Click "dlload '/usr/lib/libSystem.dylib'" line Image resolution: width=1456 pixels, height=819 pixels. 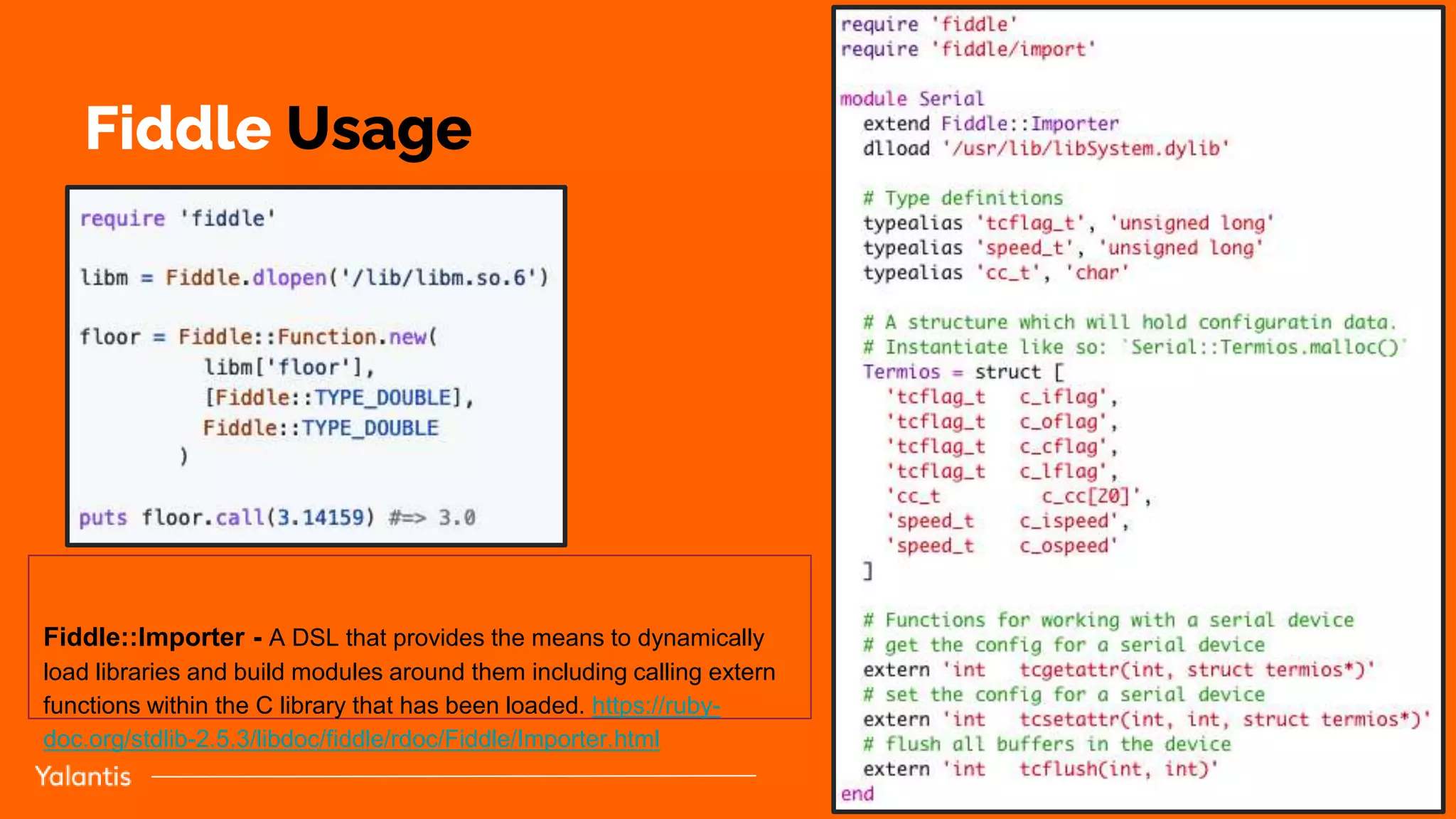[1046, 149]
